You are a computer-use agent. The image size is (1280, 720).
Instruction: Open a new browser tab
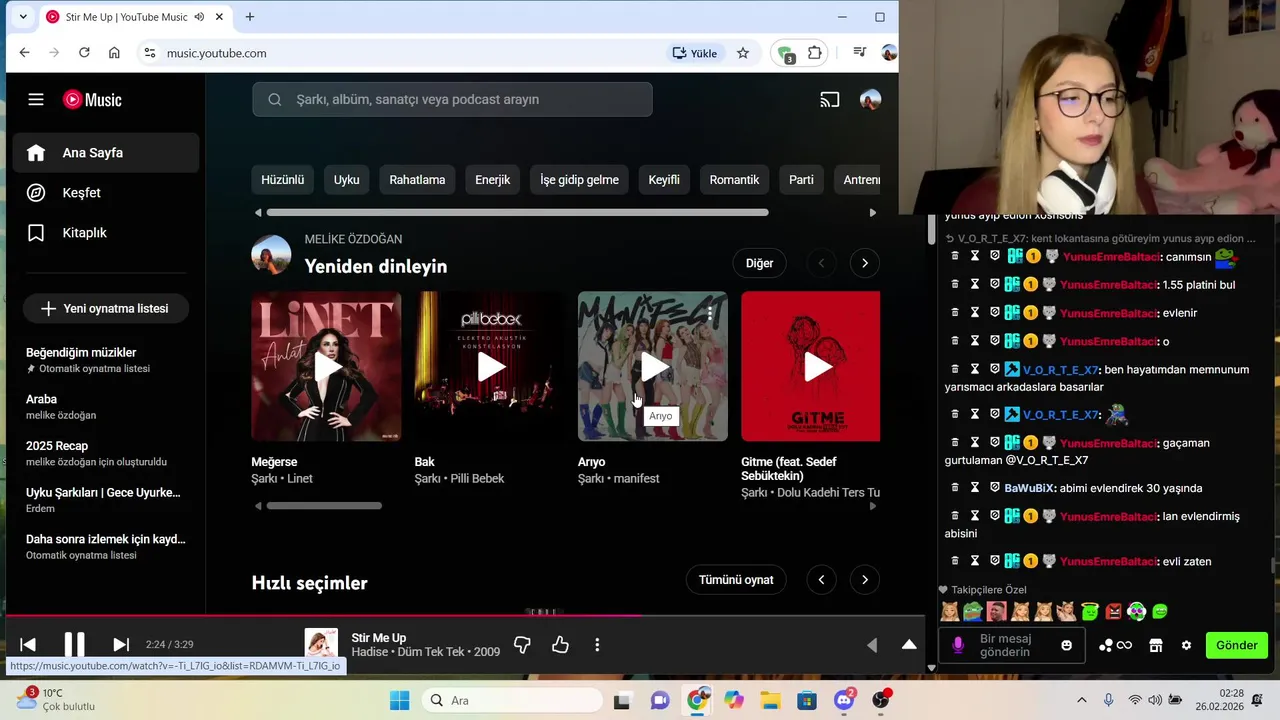coord(250,17)
